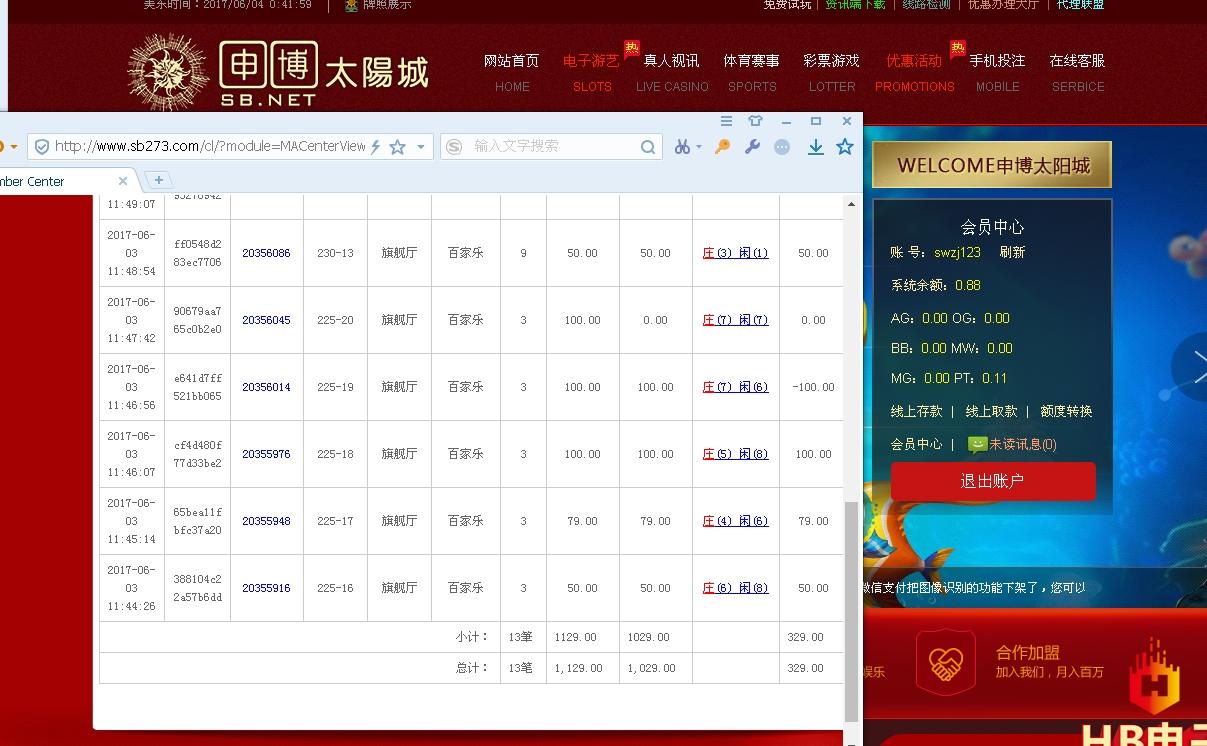
Task: Open the hamburger main menu icon
Action: pos(726,120)
